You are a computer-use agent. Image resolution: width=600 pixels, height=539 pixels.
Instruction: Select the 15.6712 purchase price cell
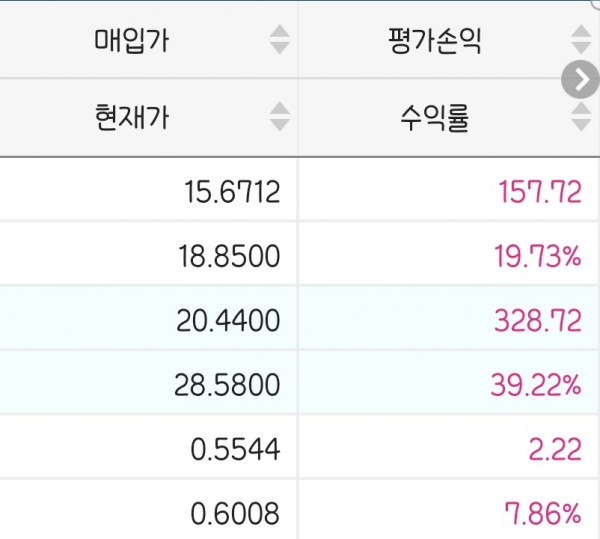coord(148,191)
